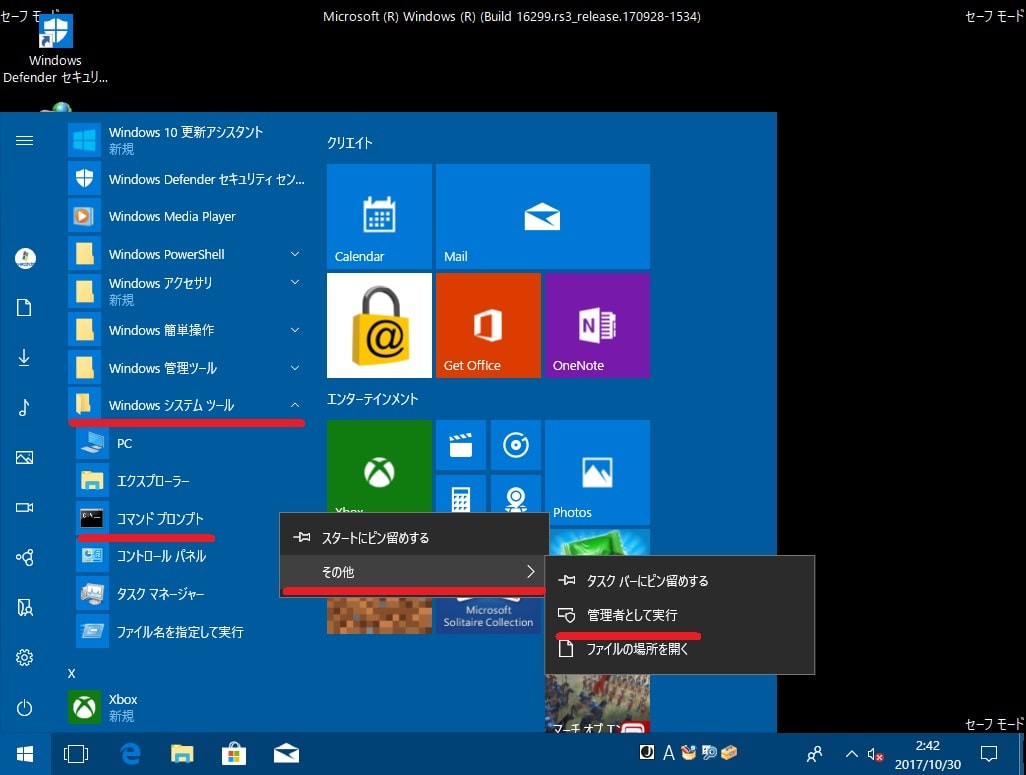
Task: Launch Windows Defender セキュリティ センター from app list
Action: point(186,179)
